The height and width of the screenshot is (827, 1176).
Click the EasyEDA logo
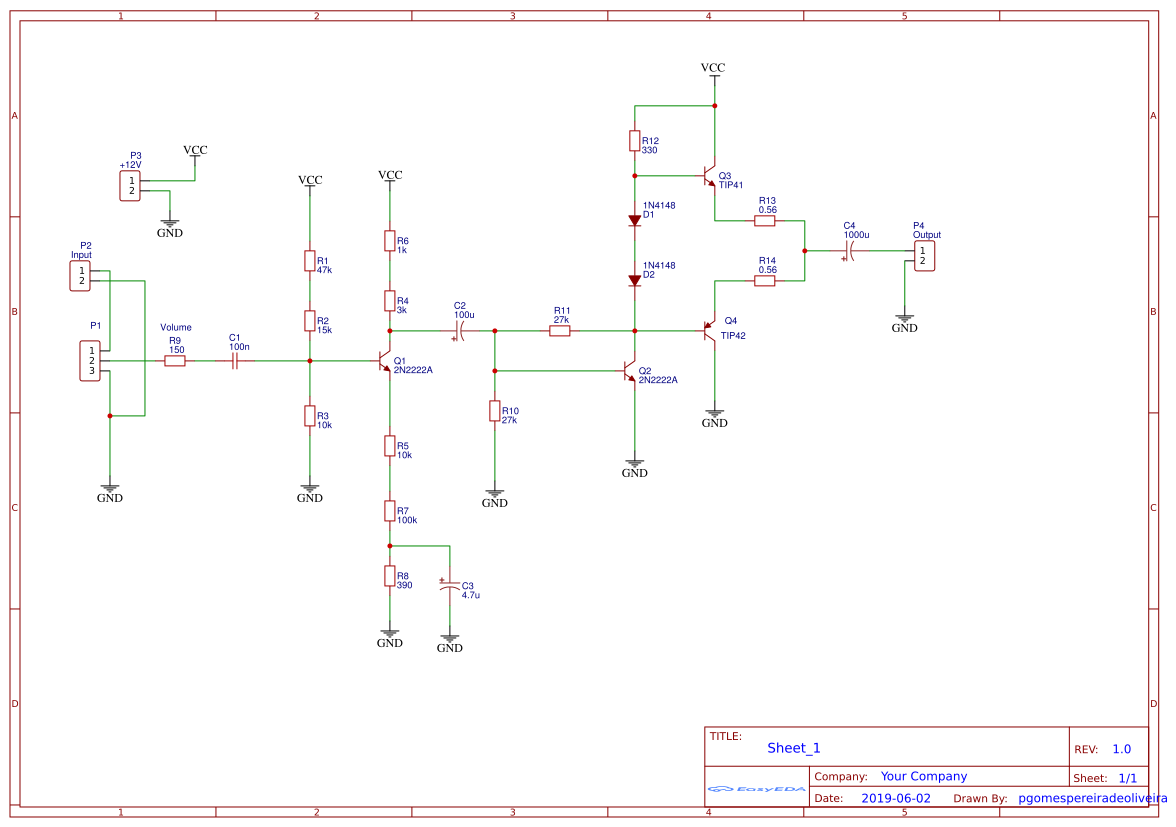[756, 789]
